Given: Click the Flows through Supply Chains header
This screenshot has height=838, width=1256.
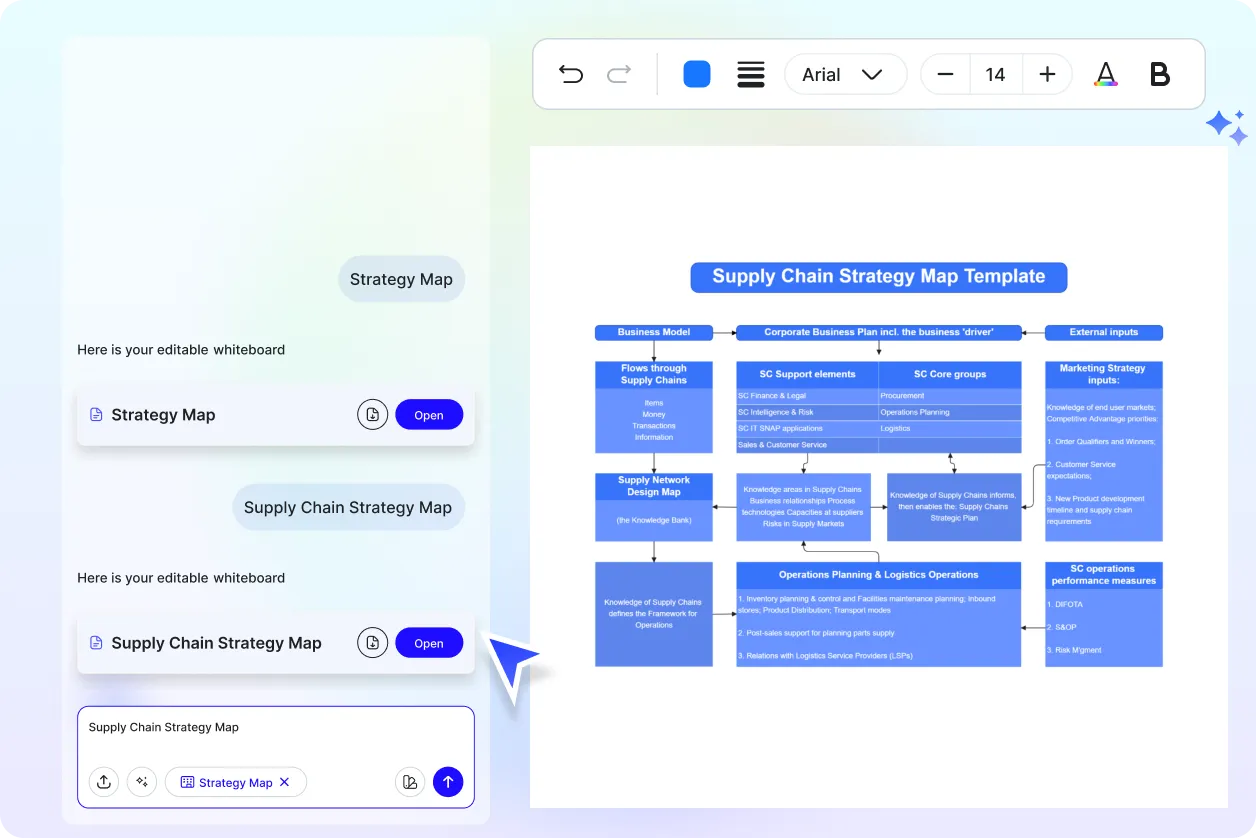Looking at the screenshot, I should (654, 375).
